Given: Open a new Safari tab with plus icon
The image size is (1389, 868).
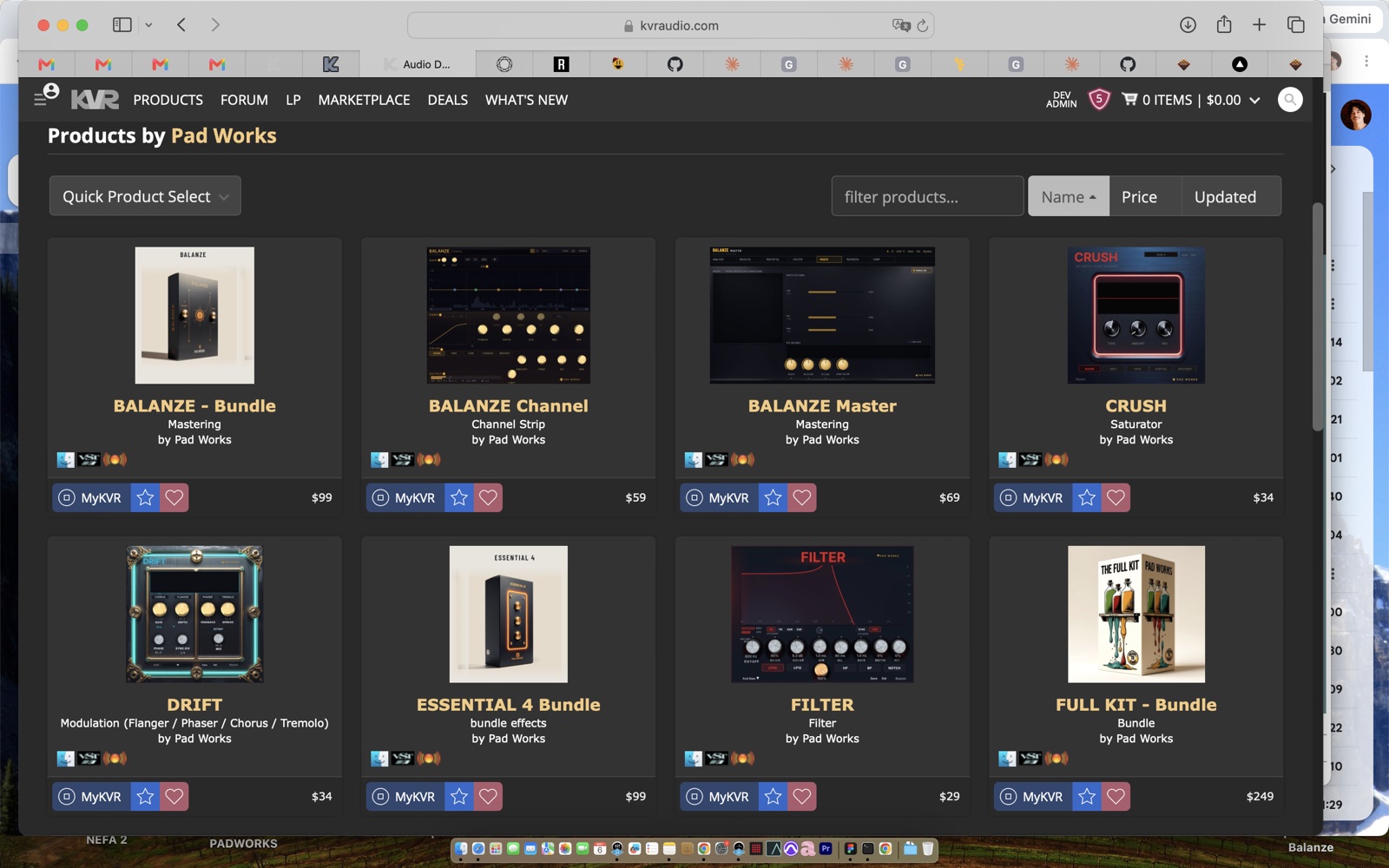Looking at the screenshot, I should click(x=1259, y=25).
